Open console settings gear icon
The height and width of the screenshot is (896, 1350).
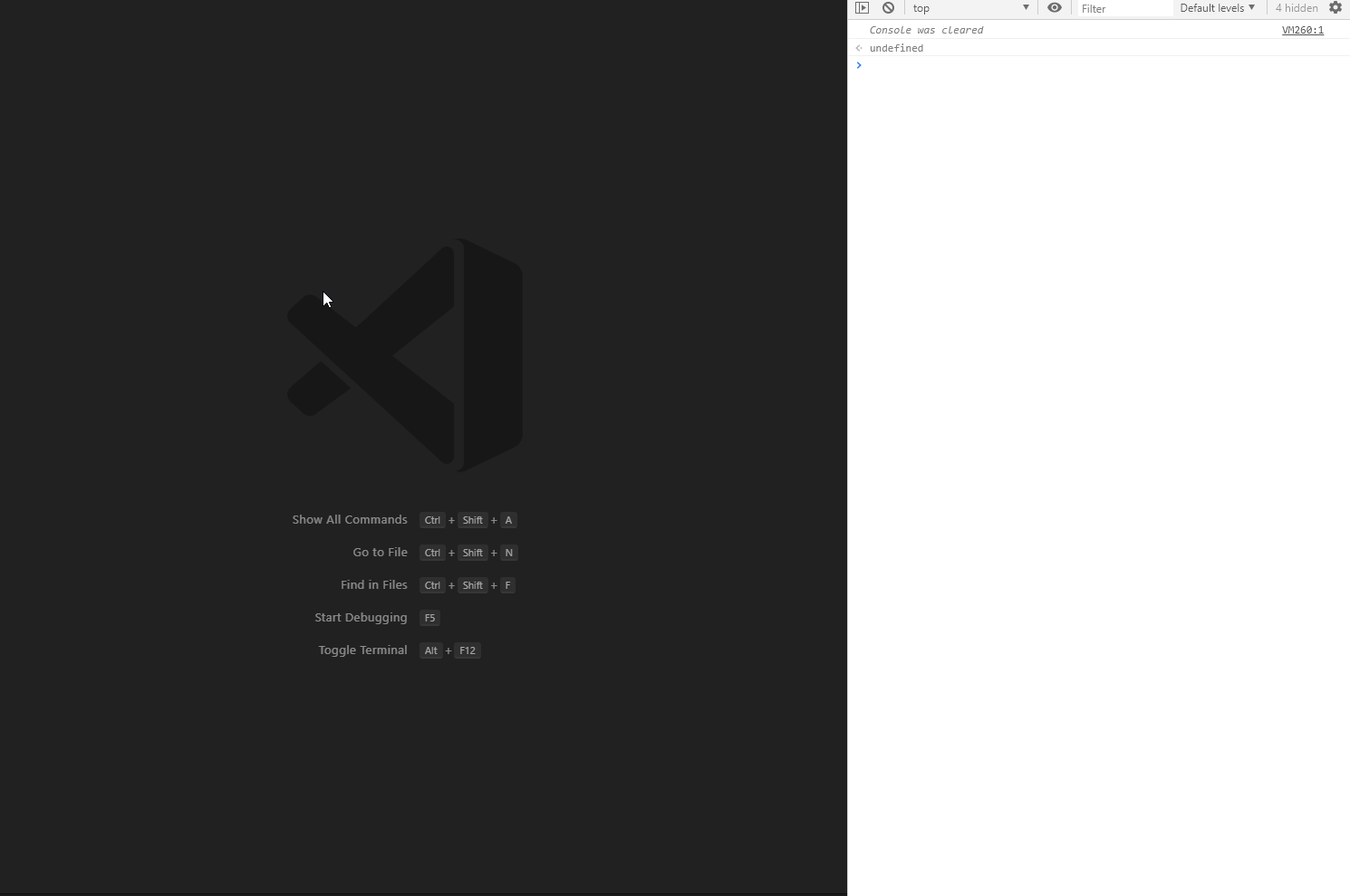[1336, 8]
